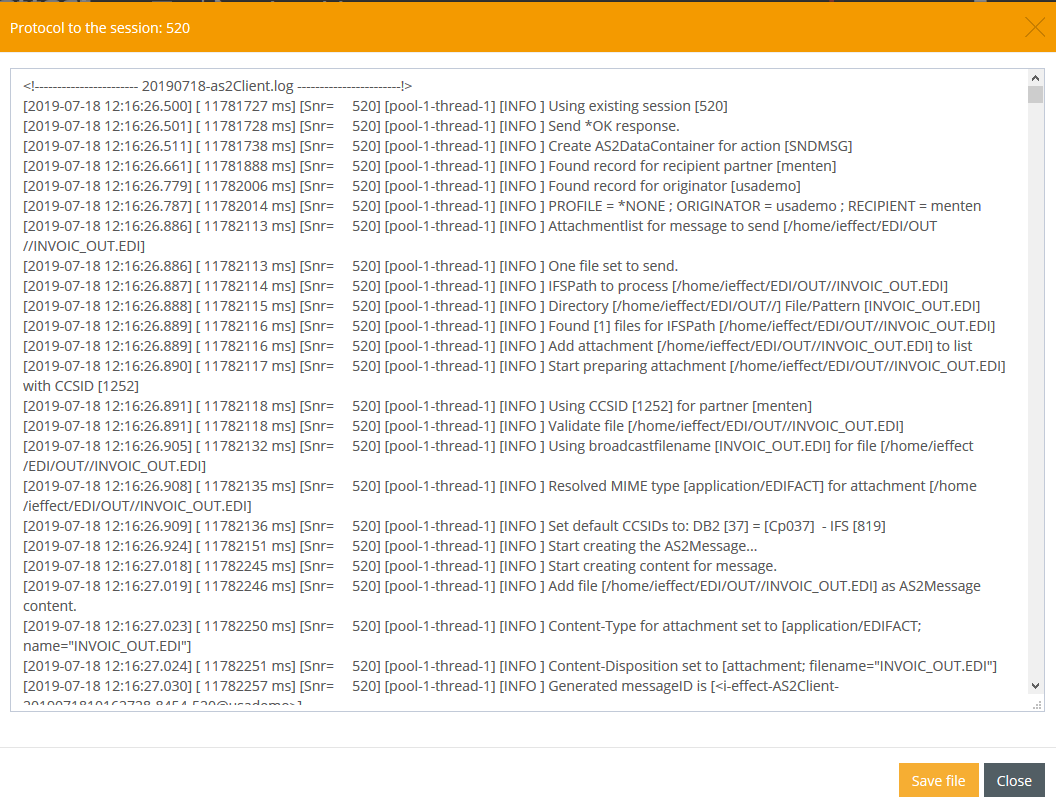Image resolution: width=1056 pixels, height=807 pixels.
Task: Click the 'Start creating the AS2Message...' entry
Action: [x=653, y=546]
